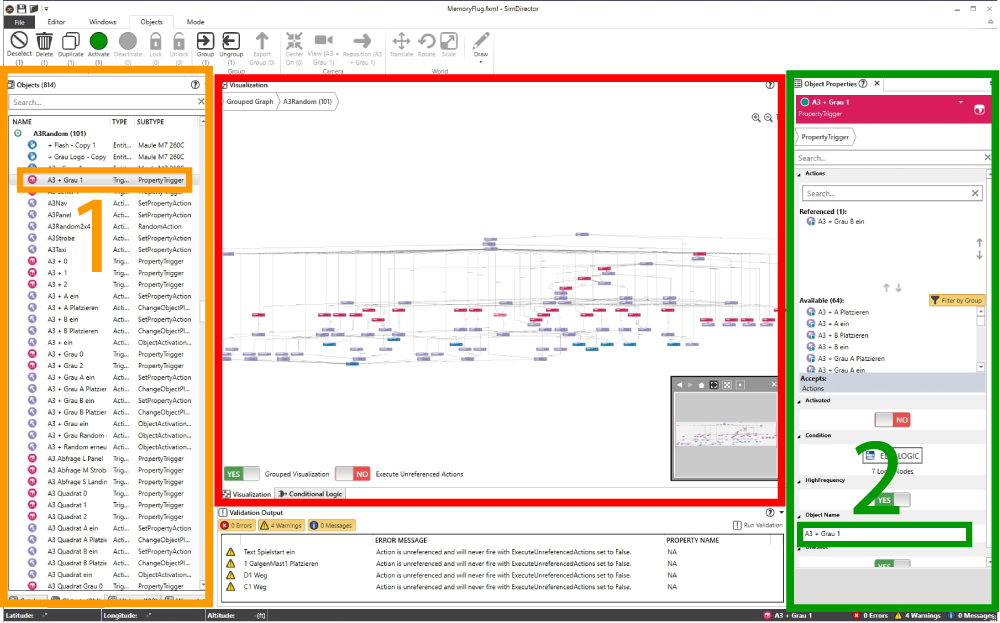This screenshot has width=1000, height=623.
Task: Collapse the Actions property section
Action: [799, 174]
